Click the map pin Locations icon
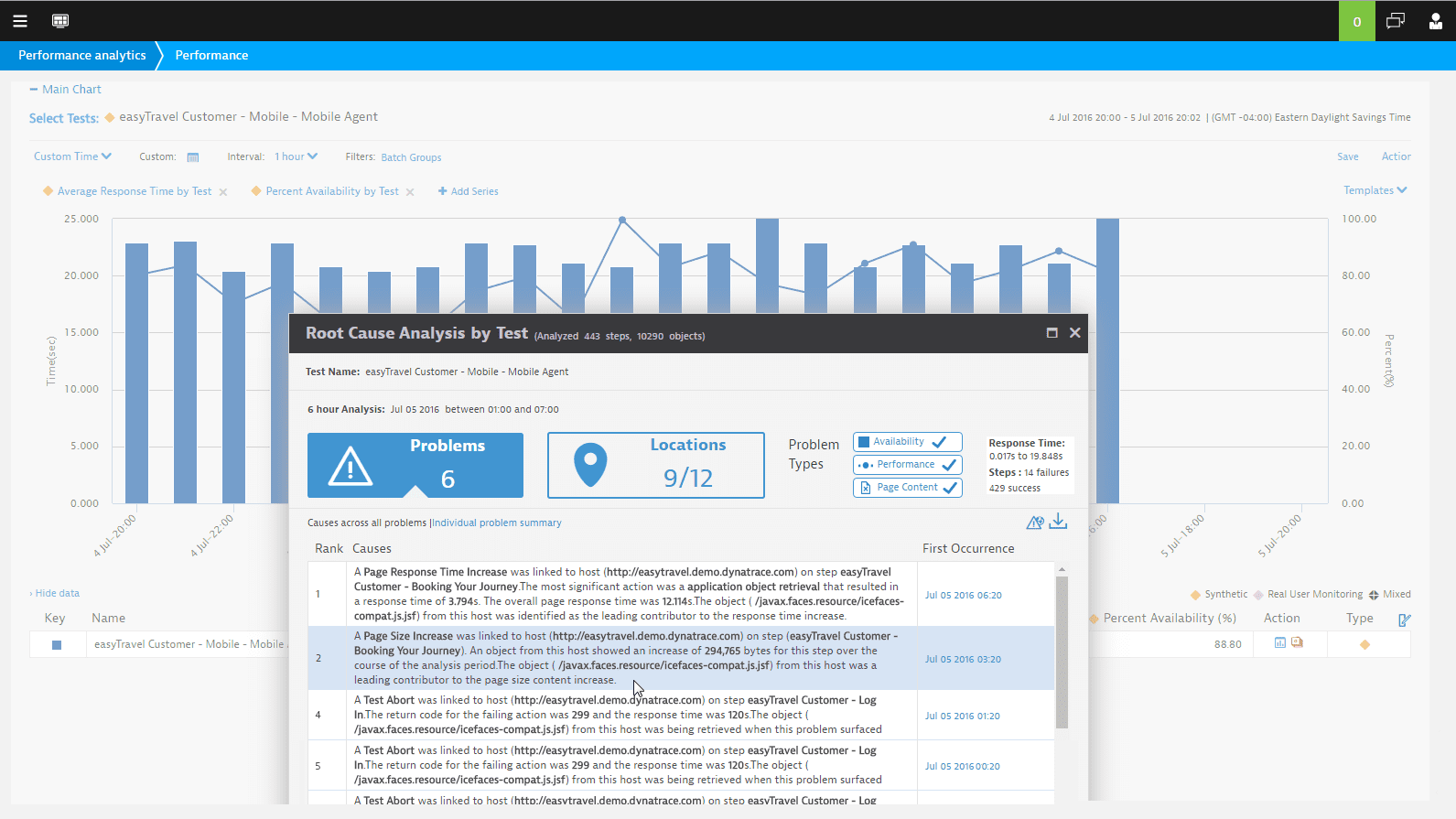 pos(590,465)
